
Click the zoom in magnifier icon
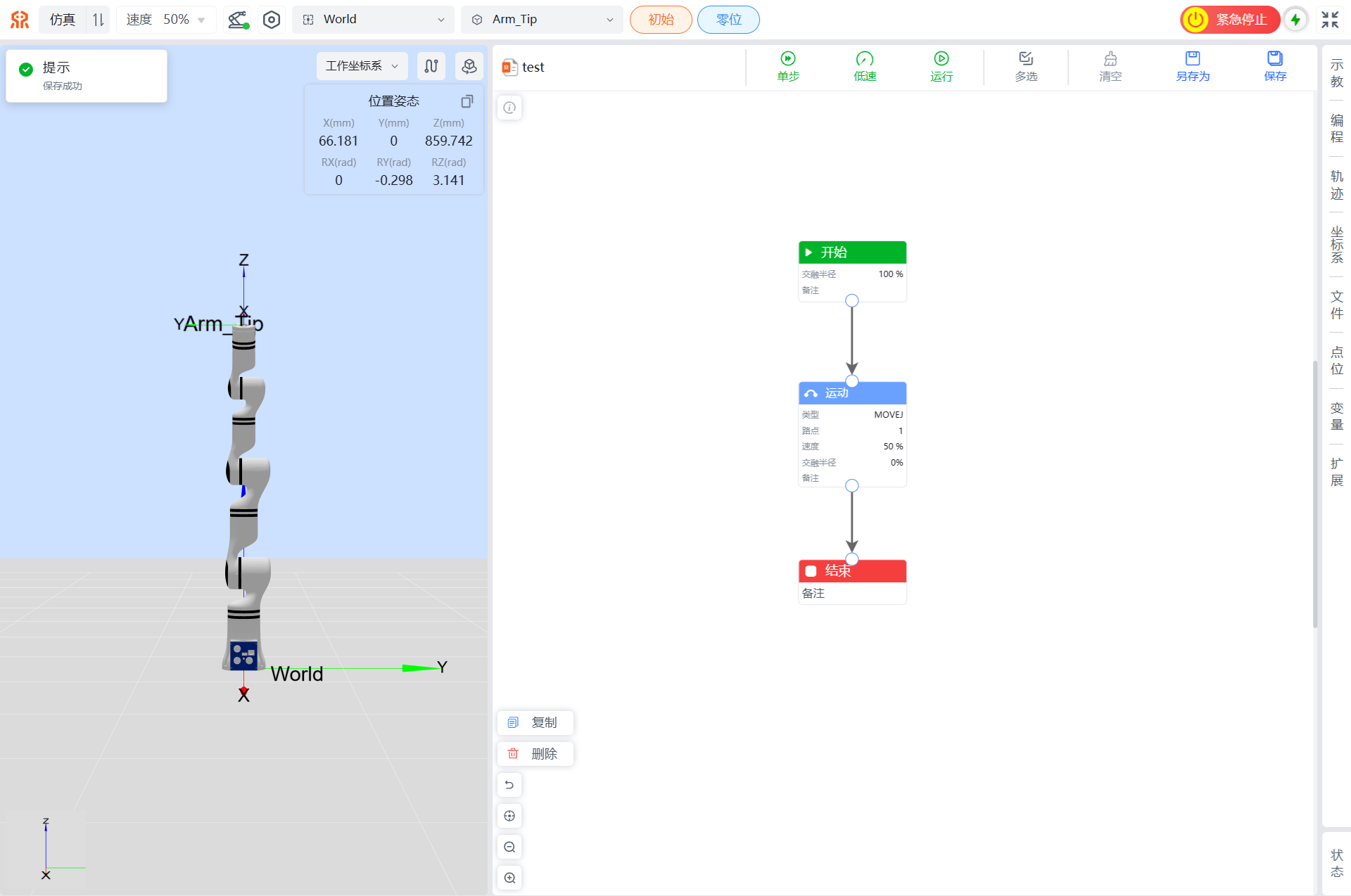509,878
